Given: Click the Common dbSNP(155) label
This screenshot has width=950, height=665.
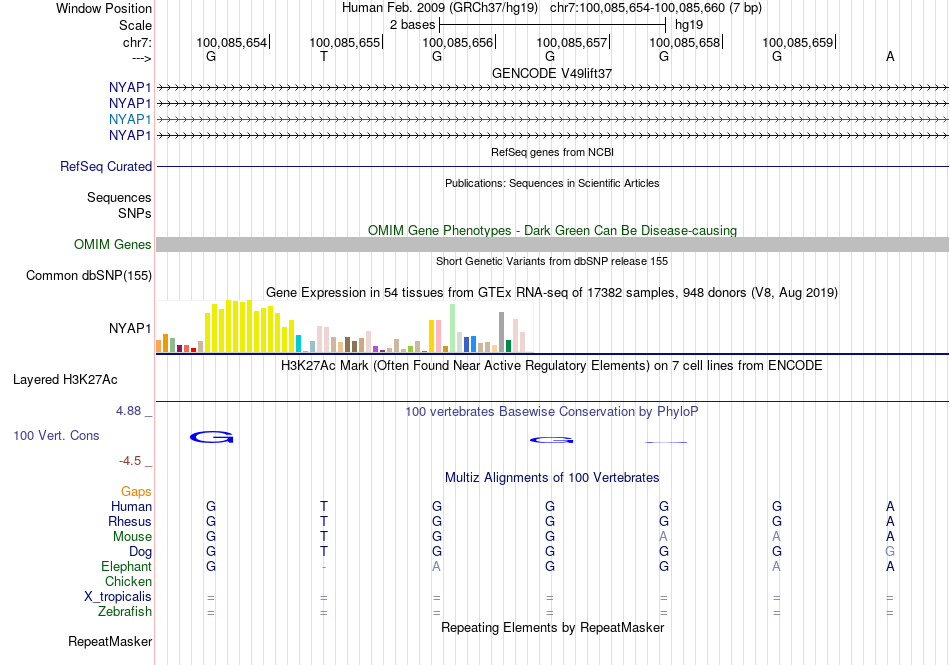Looking at the screenshot, I should point(88,276).
